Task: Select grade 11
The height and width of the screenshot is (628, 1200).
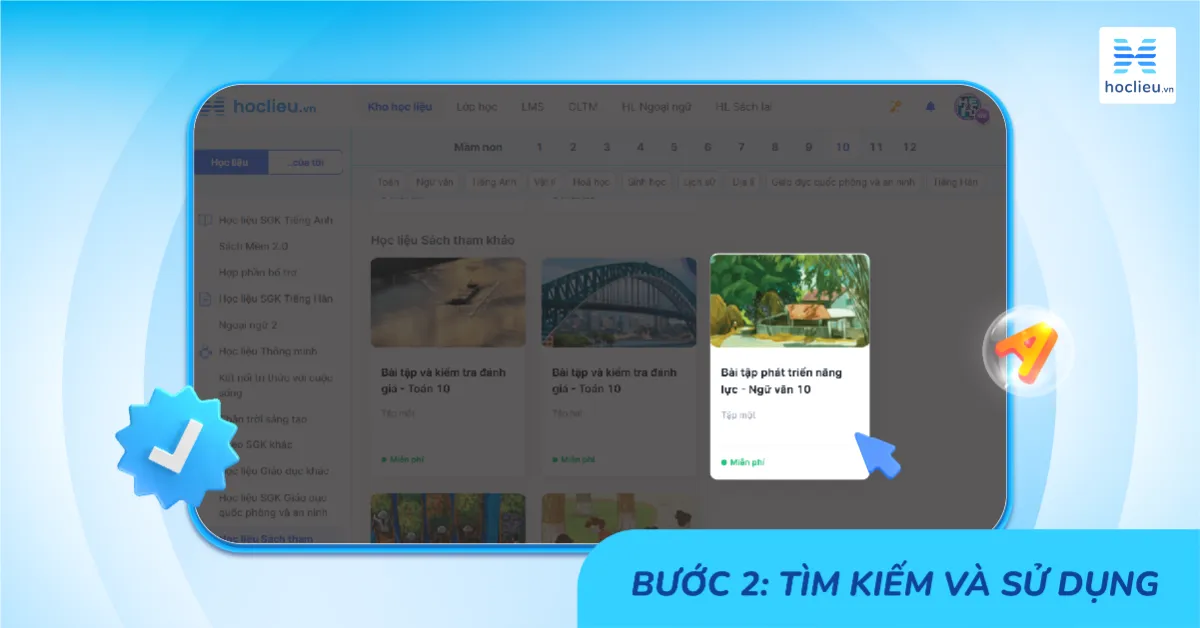Action: click(876, 147)
